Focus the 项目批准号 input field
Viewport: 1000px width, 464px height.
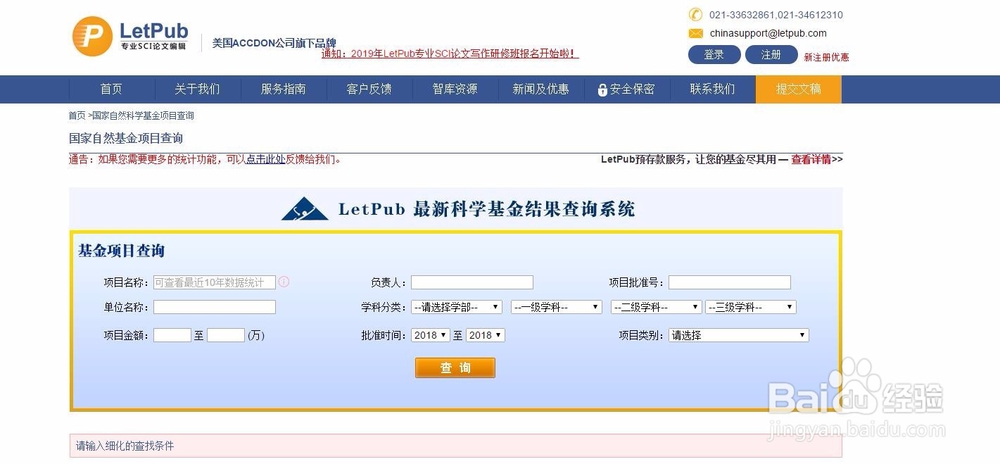pos(730,282)
